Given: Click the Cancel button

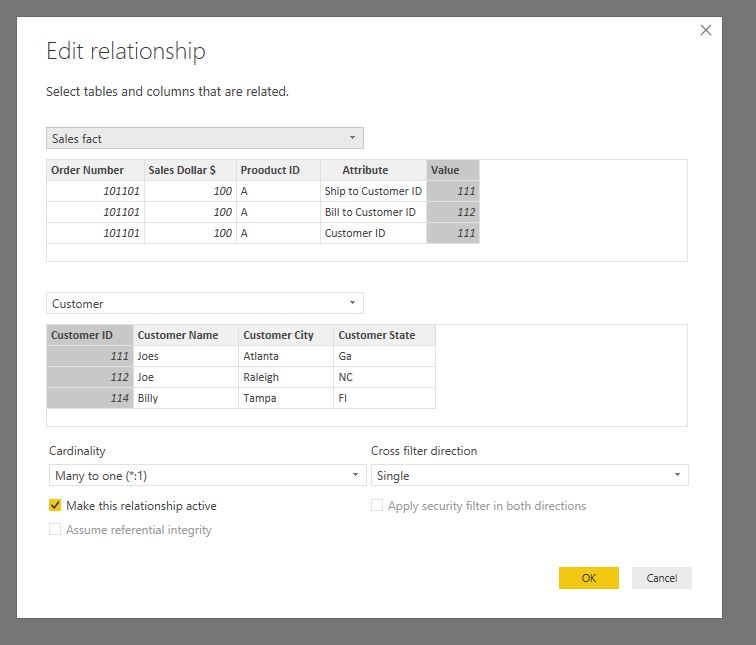Looking at the screenshot, I should click(x=662, y=578).
